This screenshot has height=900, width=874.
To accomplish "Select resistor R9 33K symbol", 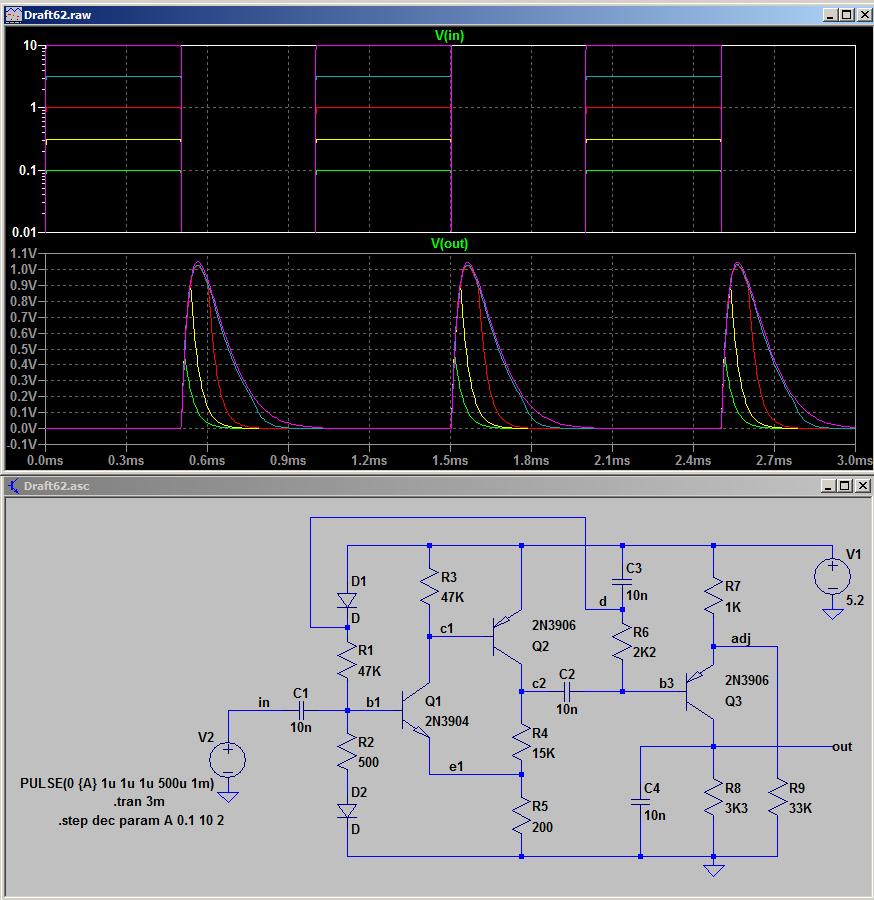I will pyautogui.click(x=778, y=798).
